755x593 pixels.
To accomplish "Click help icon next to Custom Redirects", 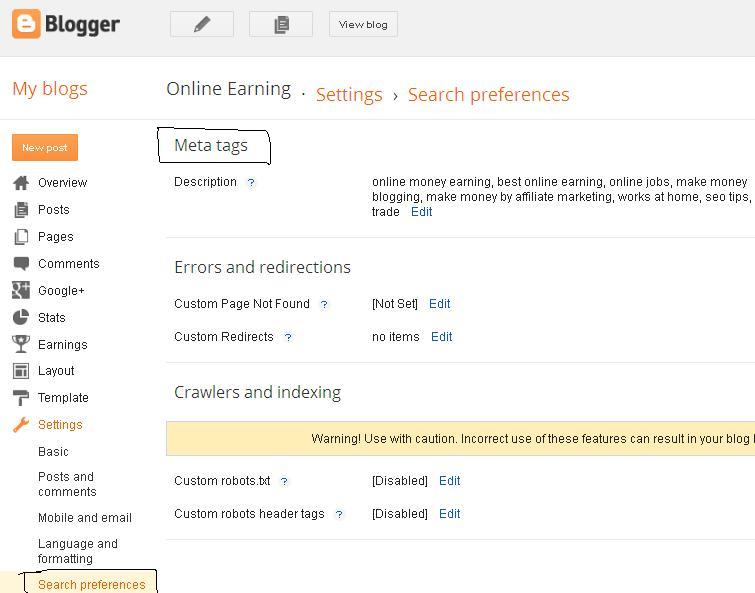I will (288, 338).
